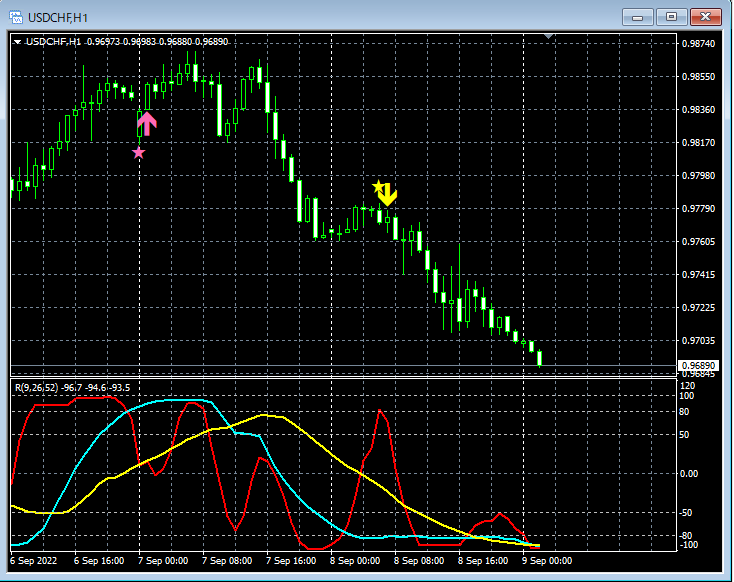Click the USDCHF,H1 OHLC header text
Image resolution: width=734 pixels, height=582 pixels.
127,42
